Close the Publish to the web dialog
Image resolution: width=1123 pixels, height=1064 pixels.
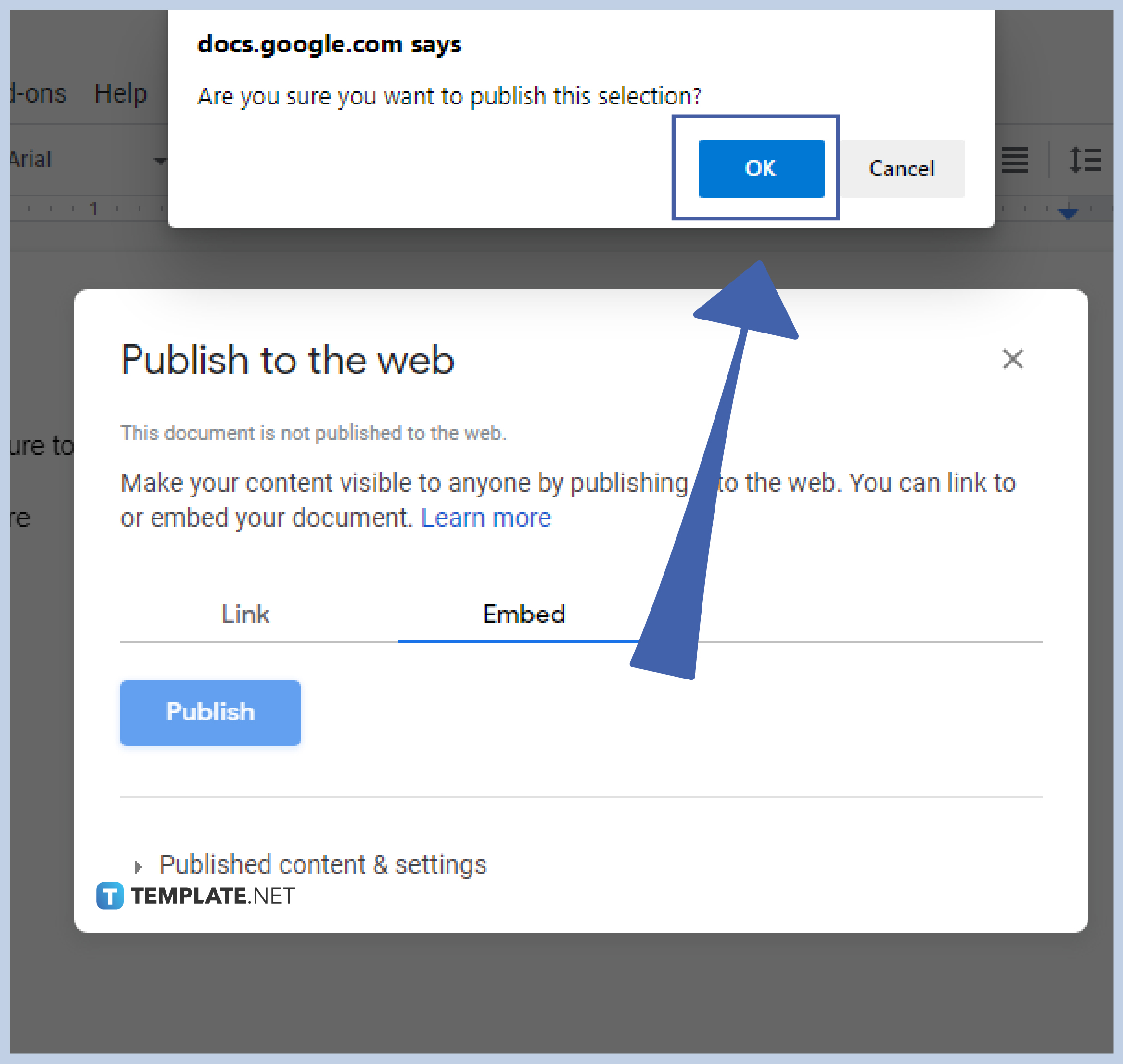click(1012, 359)
